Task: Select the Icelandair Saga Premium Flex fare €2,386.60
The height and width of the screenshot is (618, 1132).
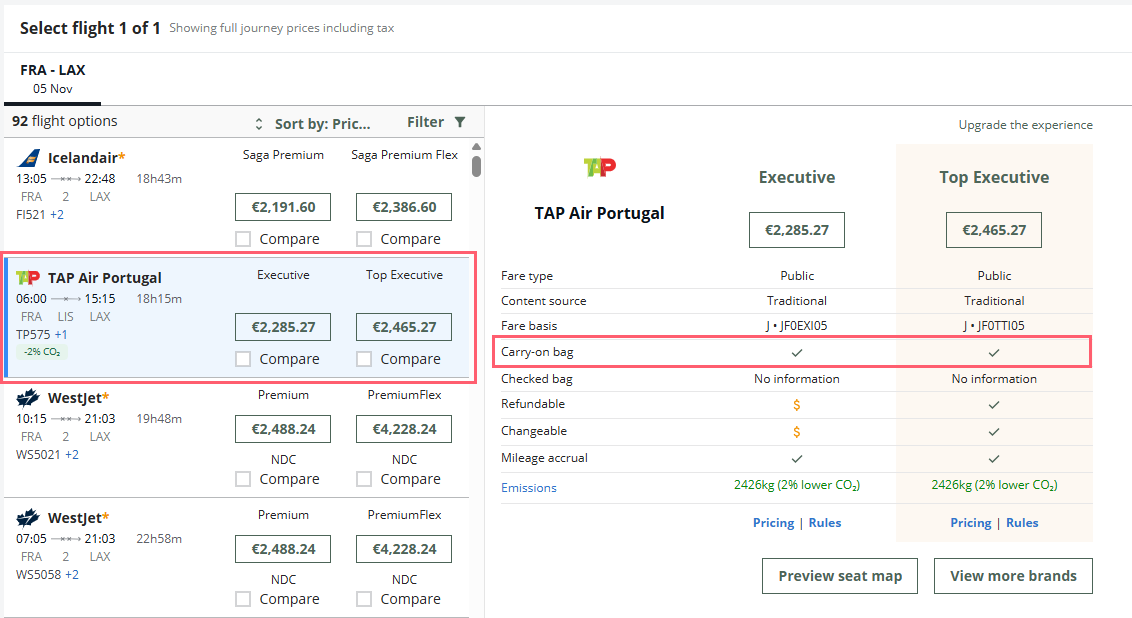Action: pos(404,207)
